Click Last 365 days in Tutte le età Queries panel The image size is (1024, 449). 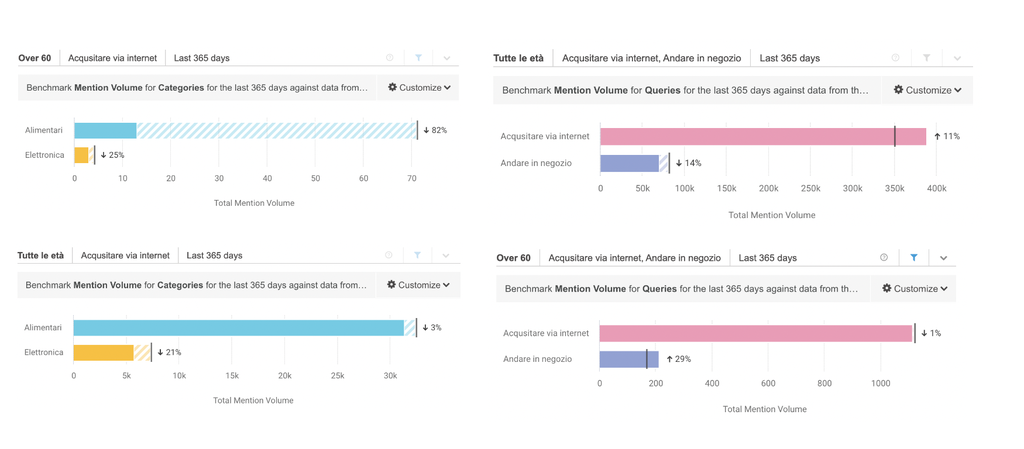point(789,58)
